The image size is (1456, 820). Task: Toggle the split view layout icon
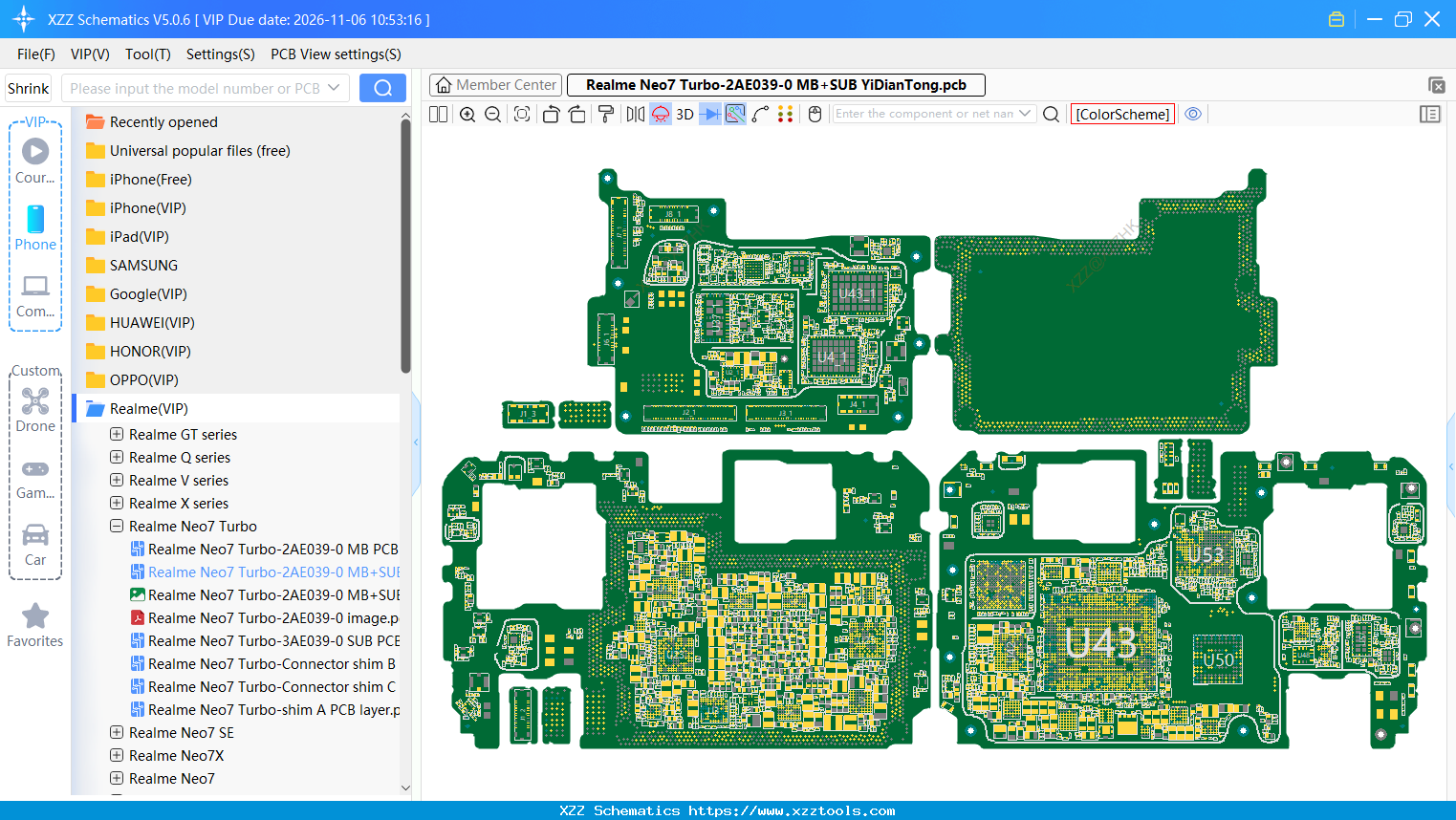pyautogui.click(x=439, y=115)
